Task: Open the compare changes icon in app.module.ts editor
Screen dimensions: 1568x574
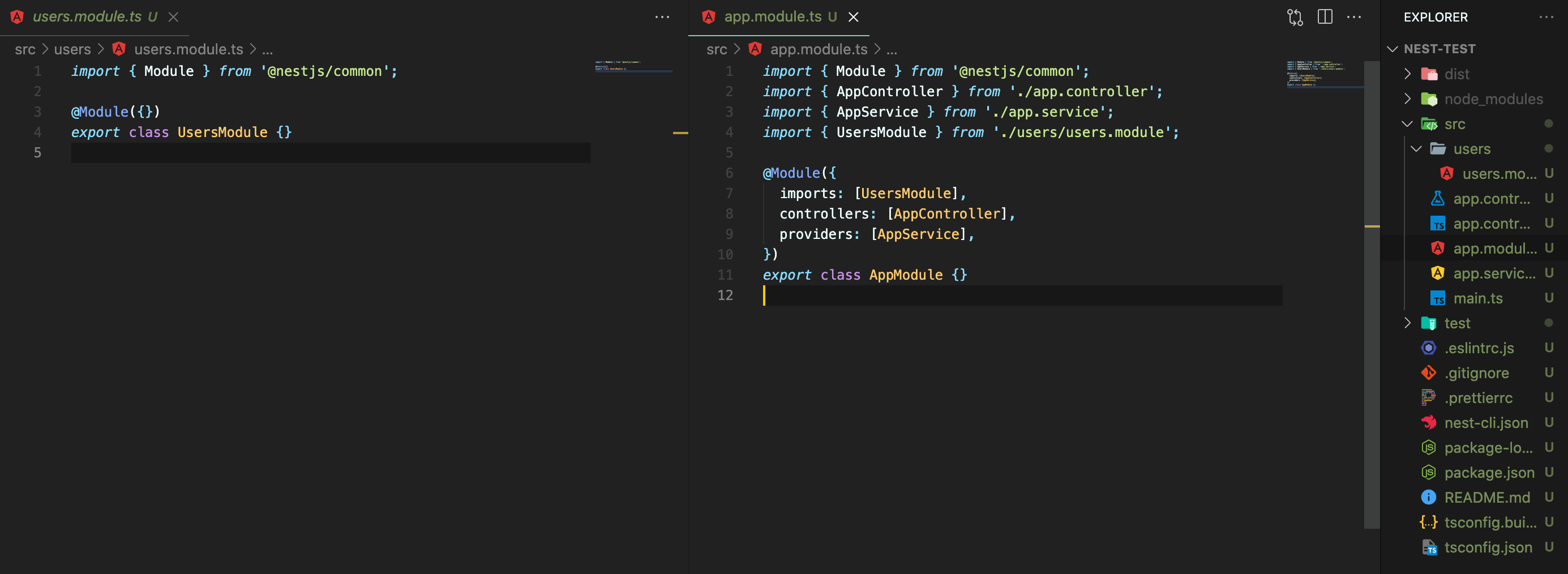Action: tap(1295, 17)
